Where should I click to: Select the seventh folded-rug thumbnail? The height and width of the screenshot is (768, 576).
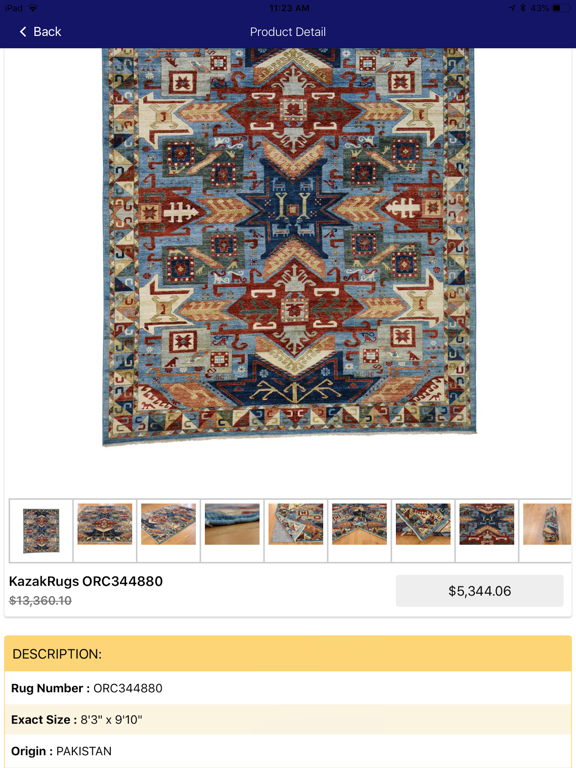[x=423, y=530]
